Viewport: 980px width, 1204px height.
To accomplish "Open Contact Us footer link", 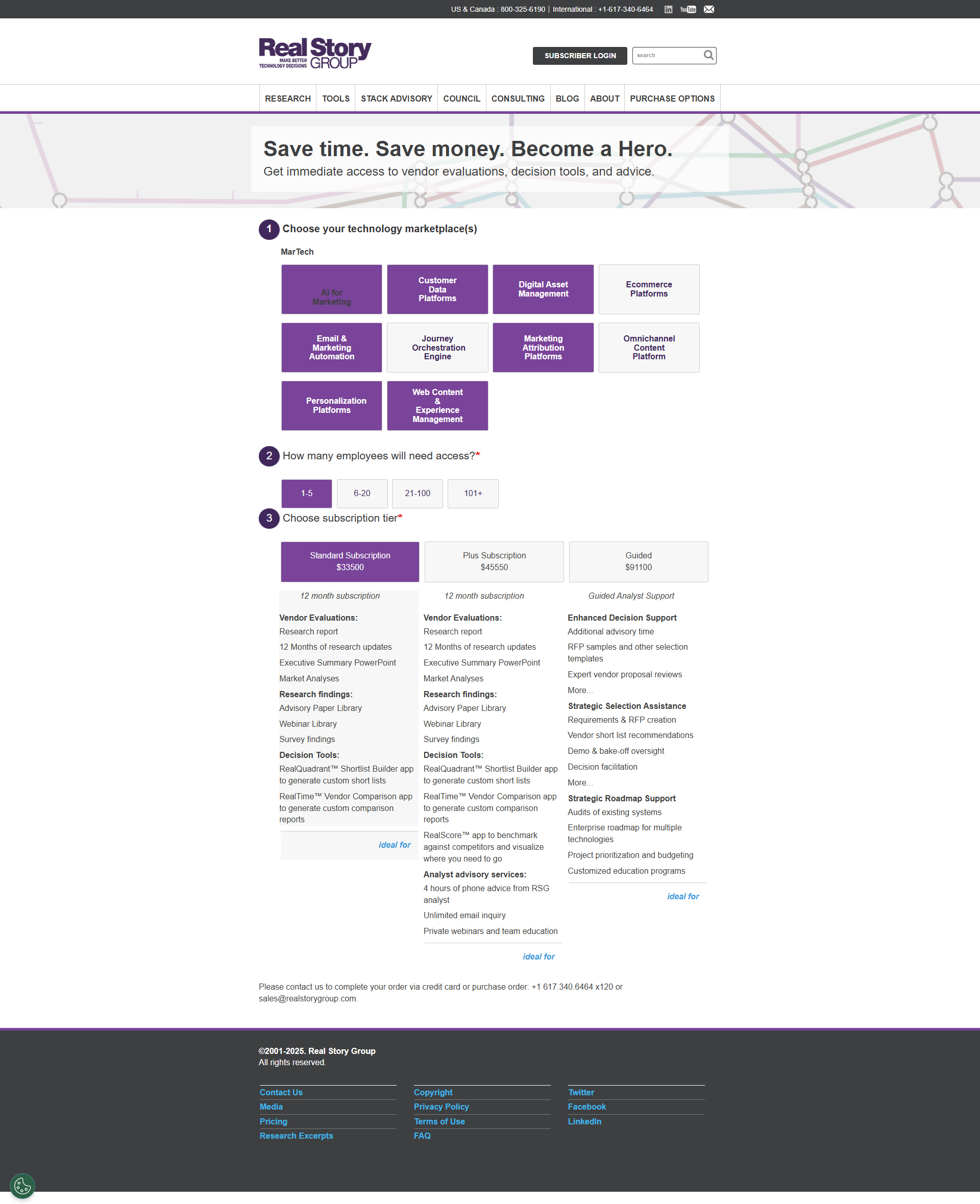I will click(x=281, y=1092).
